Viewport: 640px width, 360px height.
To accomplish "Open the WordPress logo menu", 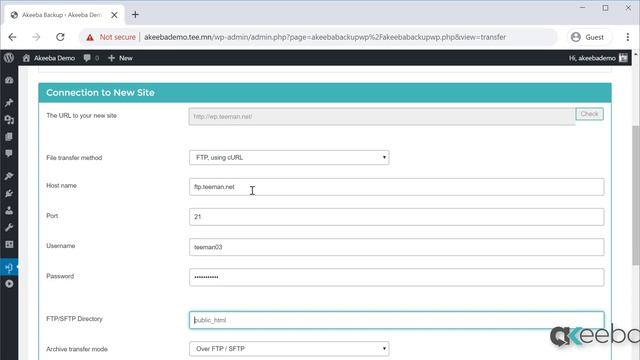I will (x=9, y=58).
